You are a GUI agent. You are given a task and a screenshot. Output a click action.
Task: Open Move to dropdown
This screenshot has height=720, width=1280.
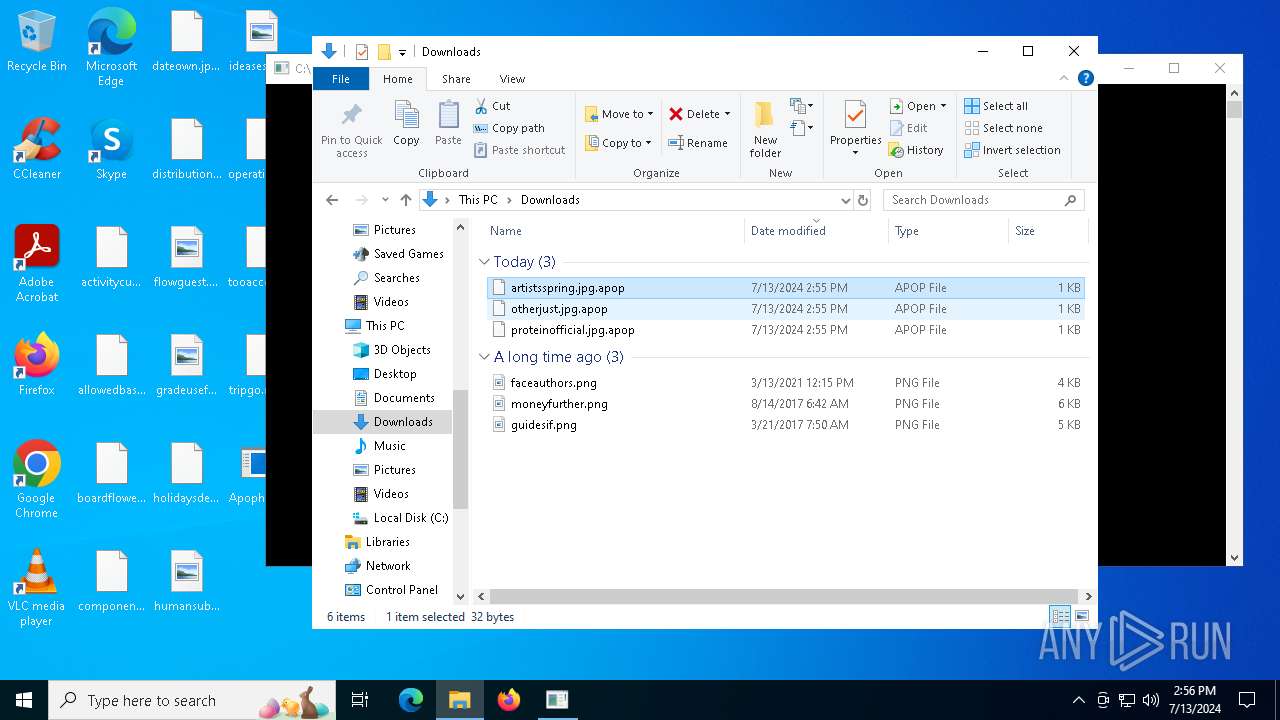(619, 114)
